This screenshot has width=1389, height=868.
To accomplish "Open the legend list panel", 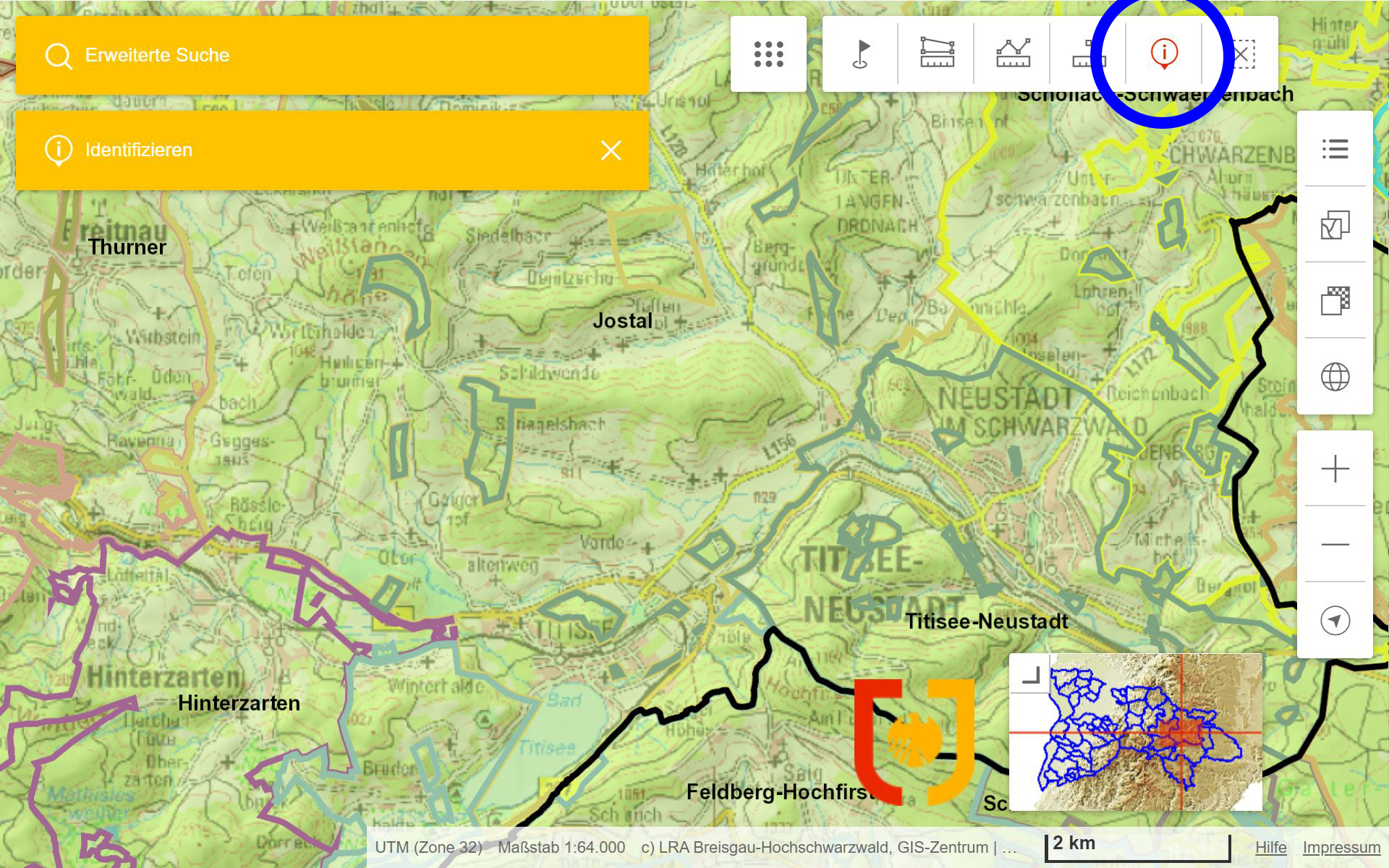I will tap(1335, 149).
